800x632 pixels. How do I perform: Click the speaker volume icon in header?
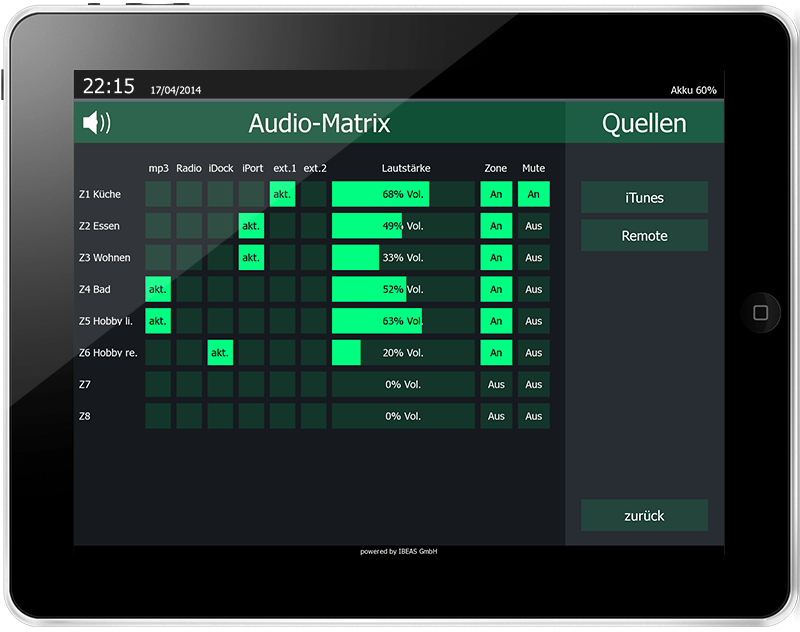click(x=97, y=123)
